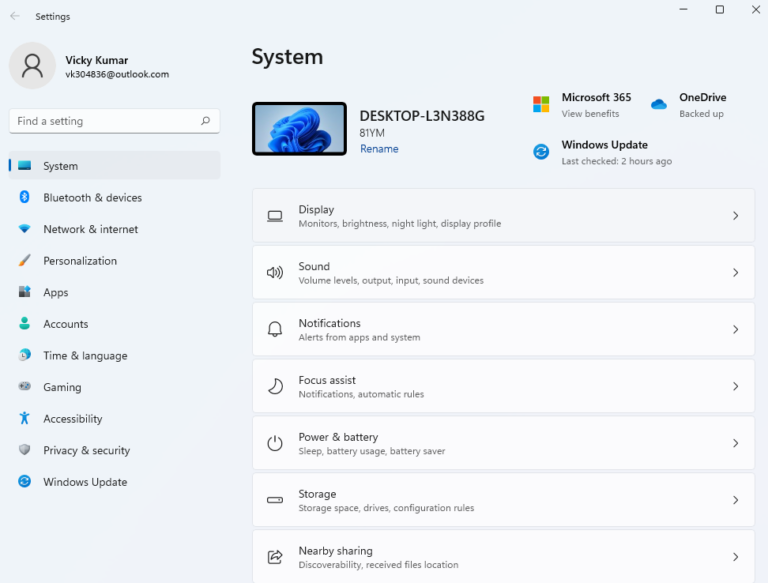
Task: Expand Storage settings chevron
Action: (x=735, y=500)
